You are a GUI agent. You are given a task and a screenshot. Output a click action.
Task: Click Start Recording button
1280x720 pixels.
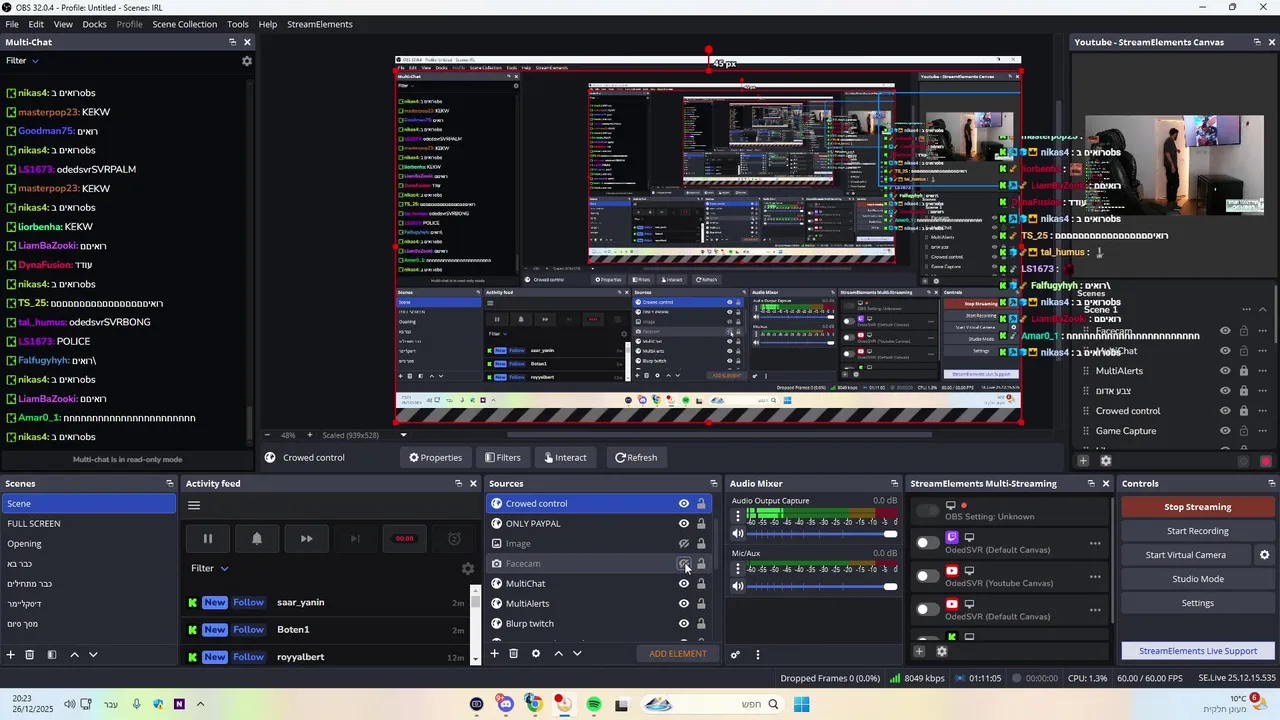point(1197,531)
